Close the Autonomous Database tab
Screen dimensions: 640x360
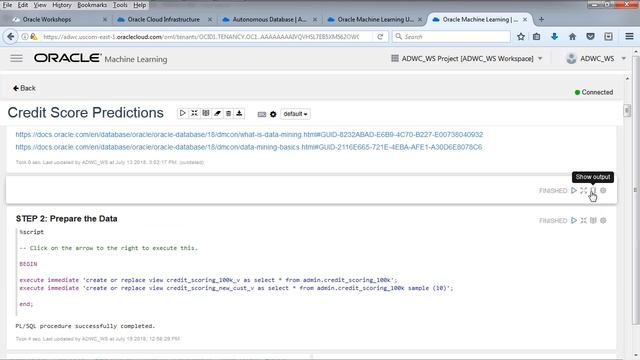(x=315, y=20)
